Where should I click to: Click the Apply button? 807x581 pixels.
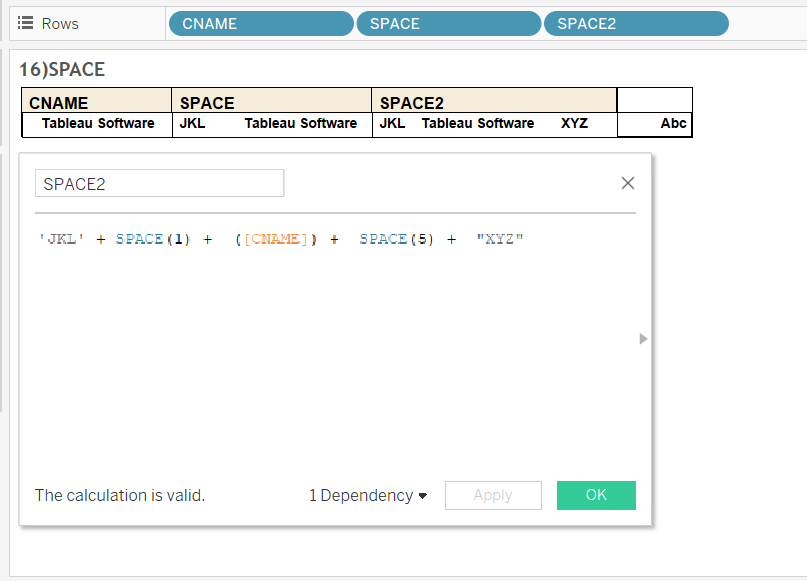pyautogui.click(x=493, y=496)
